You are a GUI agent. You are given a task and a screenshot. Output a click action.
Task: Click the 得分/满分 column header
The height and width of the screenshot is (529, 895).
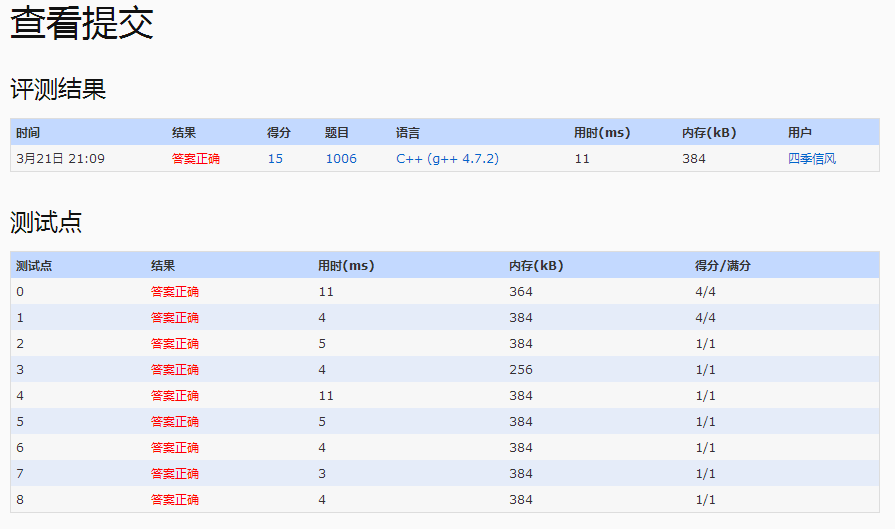click(723, 266)
